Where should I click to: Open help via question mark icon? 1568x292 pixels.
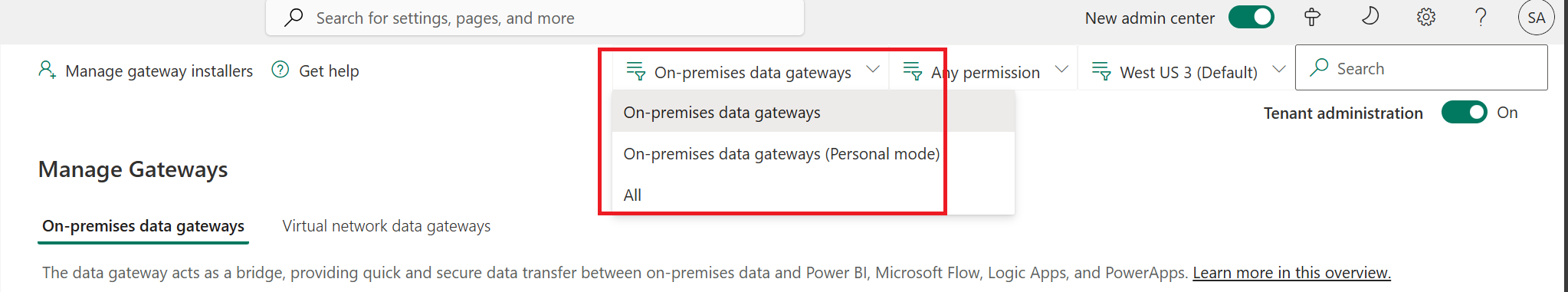click(1481, 17)
